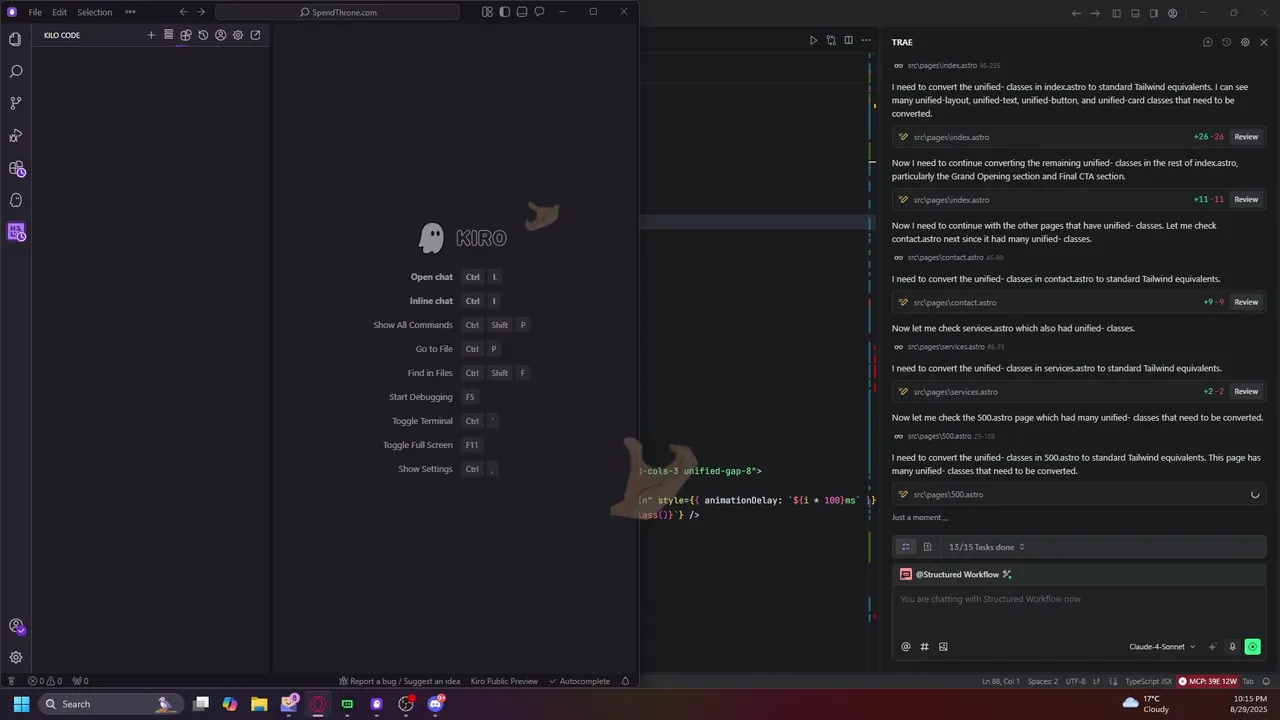Open the Search view in Kiro sidebar

tap(15, 71)
